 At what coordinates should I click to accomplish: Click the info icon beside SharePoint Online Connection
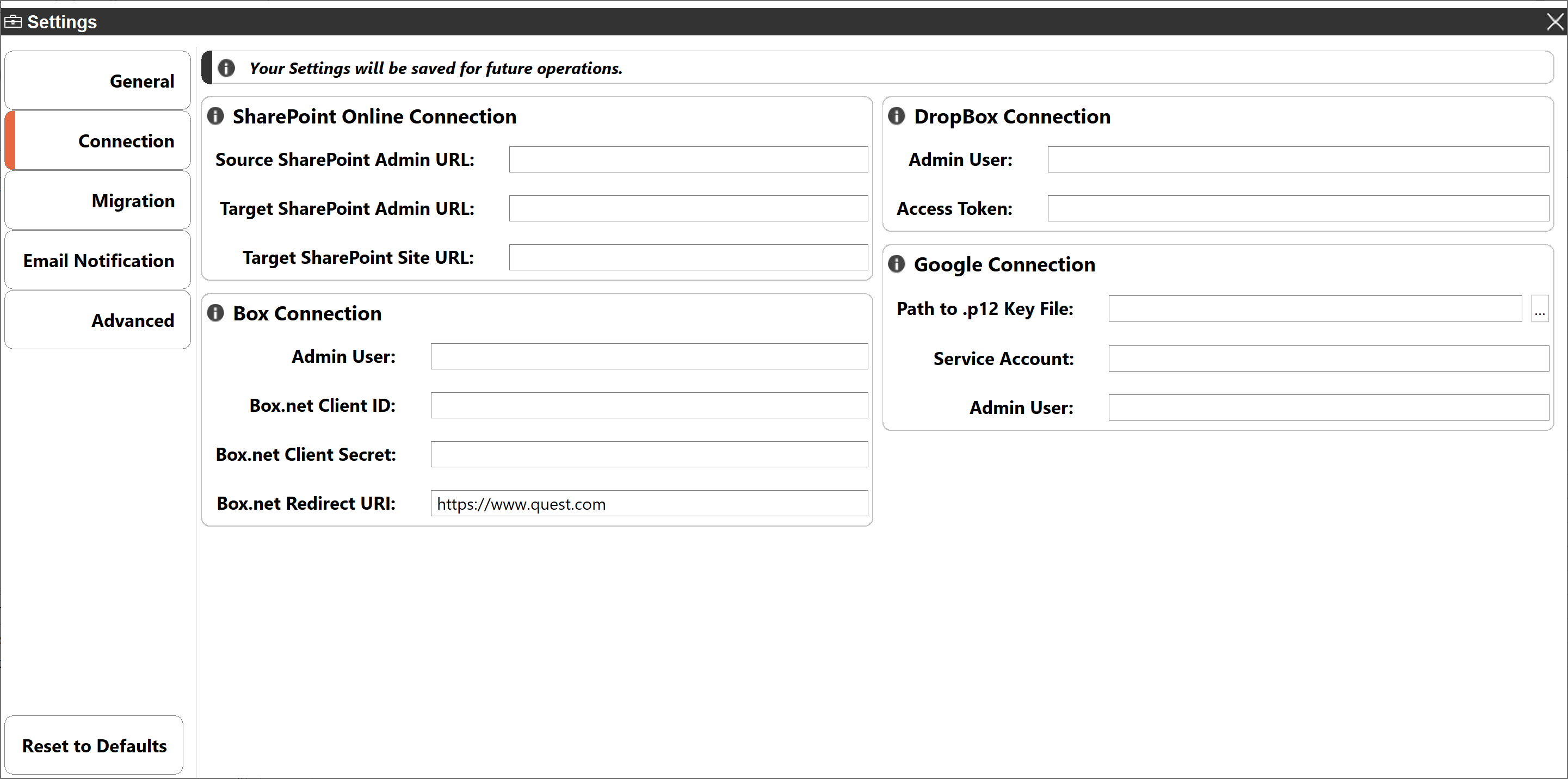click(x=215, y=116)
